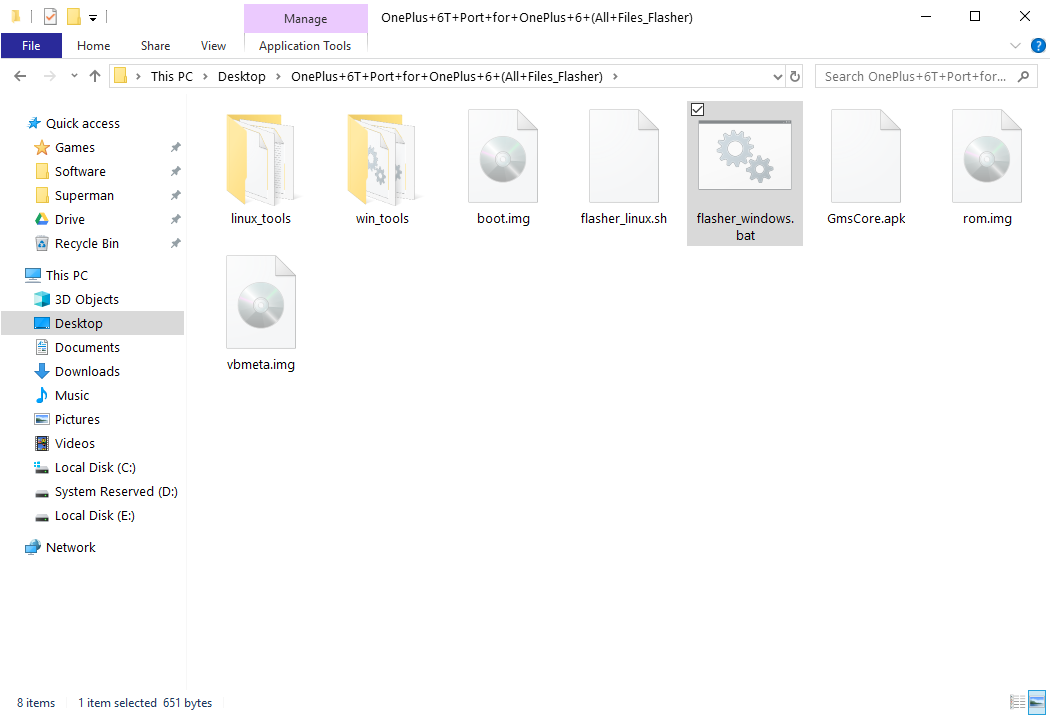Viewport: 1051px width, 716px height.
Task: Click the Videos film icon
Action: point(42,443)
